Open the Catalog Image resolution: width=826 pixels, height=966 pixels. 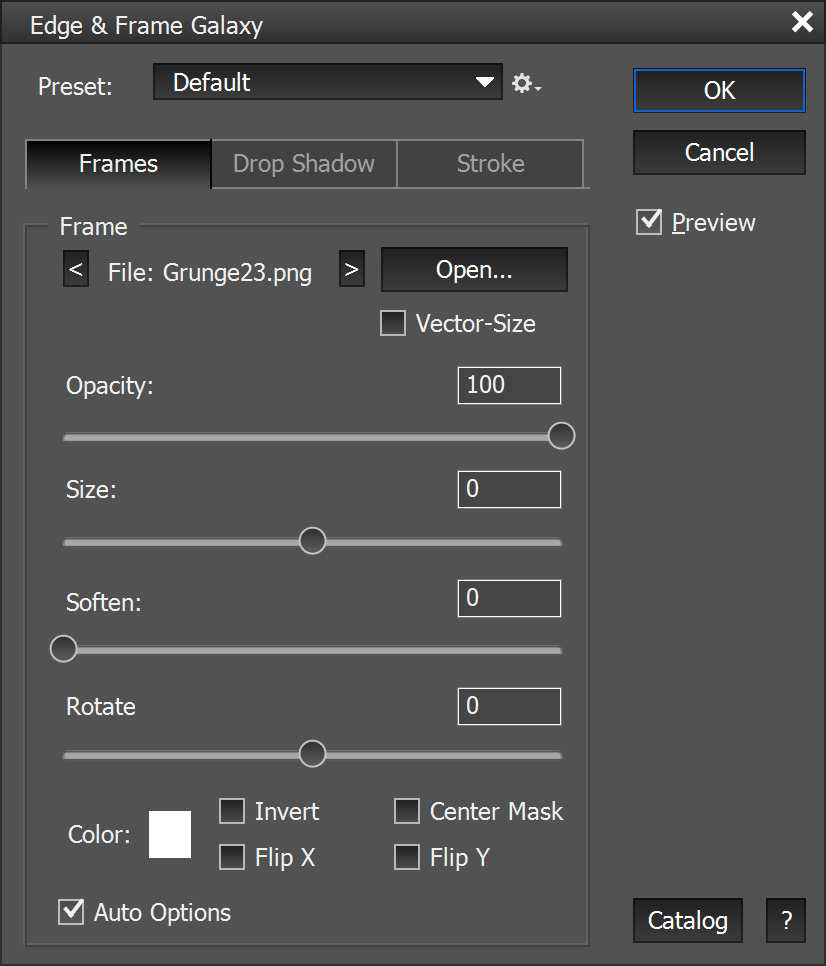(x=688, y=920)
